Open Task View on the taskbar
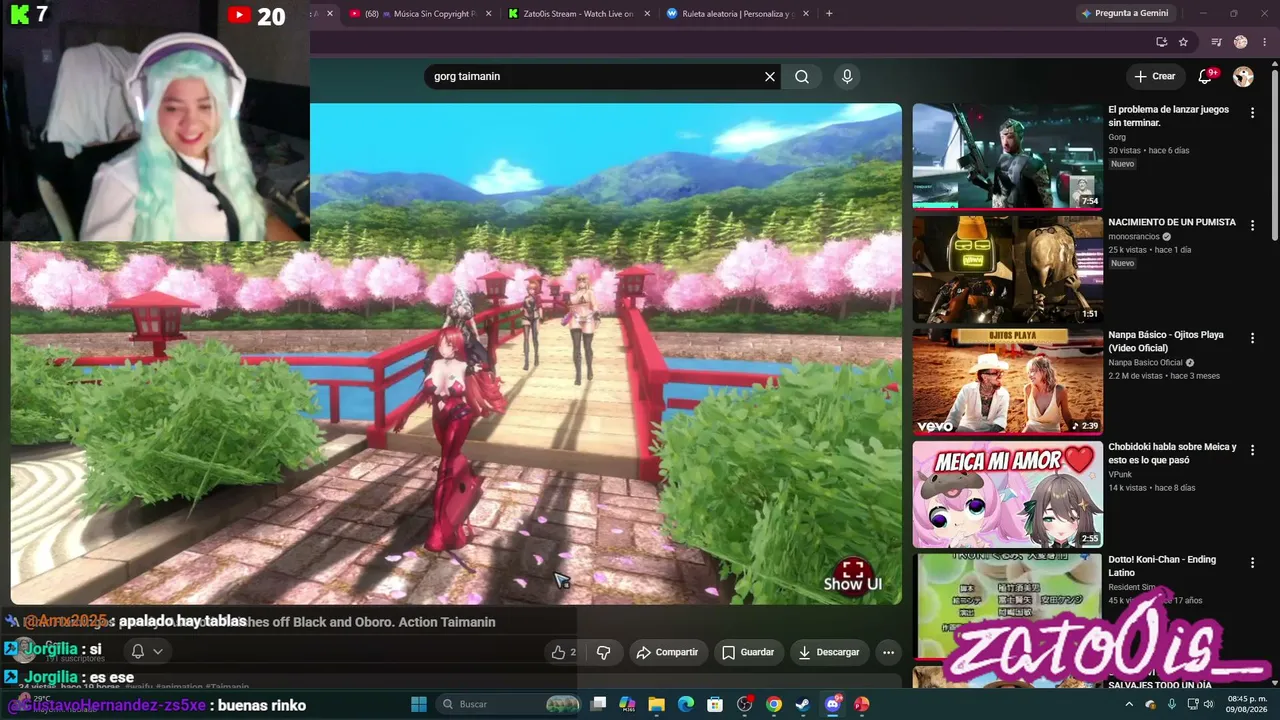 point(598,704)
